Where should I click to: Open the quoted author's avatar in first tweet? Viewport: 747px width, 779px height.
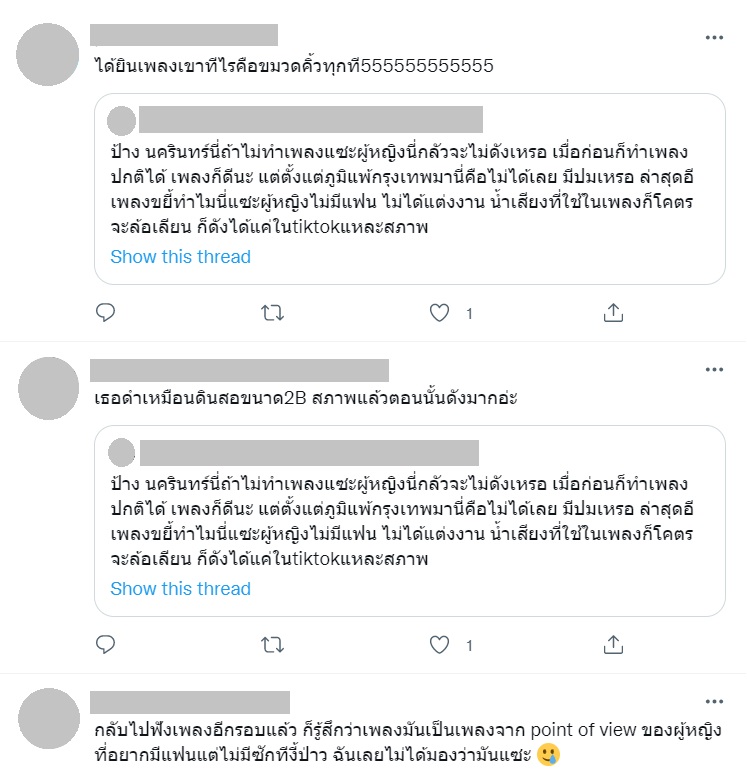[x=122, y=121]
